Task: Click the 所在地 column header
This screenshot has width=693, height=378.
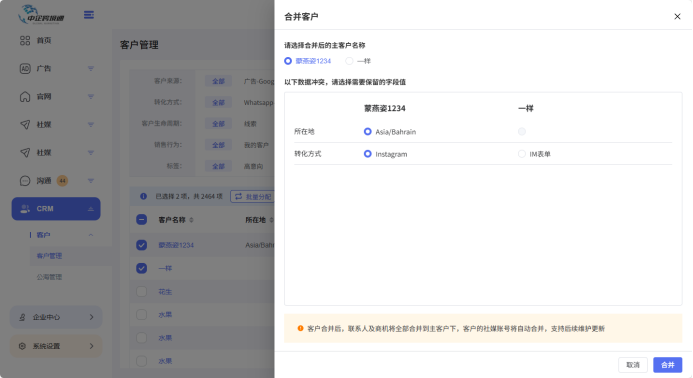Action: pyautogui.click(x=255, y=220)
